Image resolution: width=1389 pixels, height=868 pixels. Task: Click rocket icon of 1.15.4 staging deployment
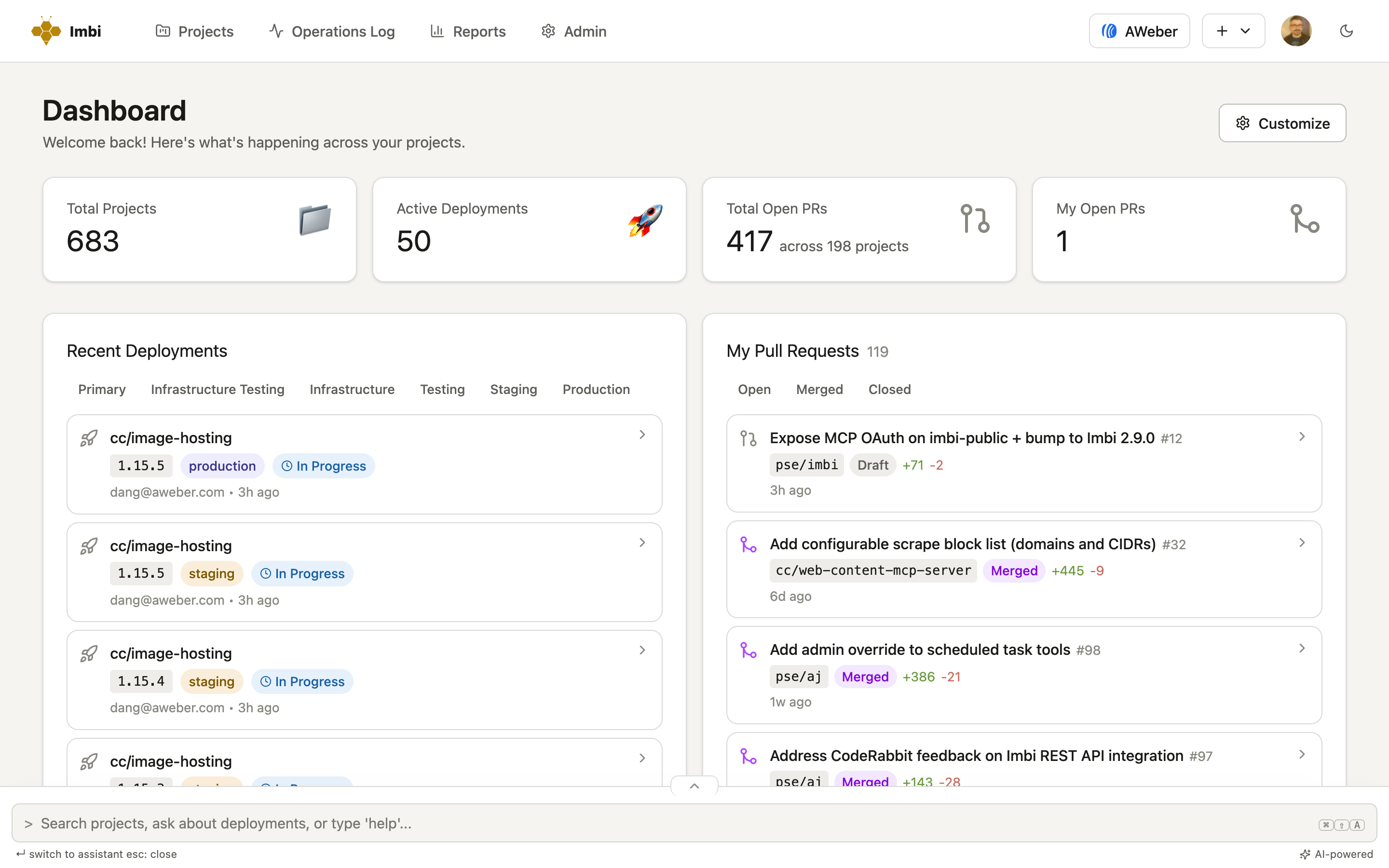pos(89,653)
